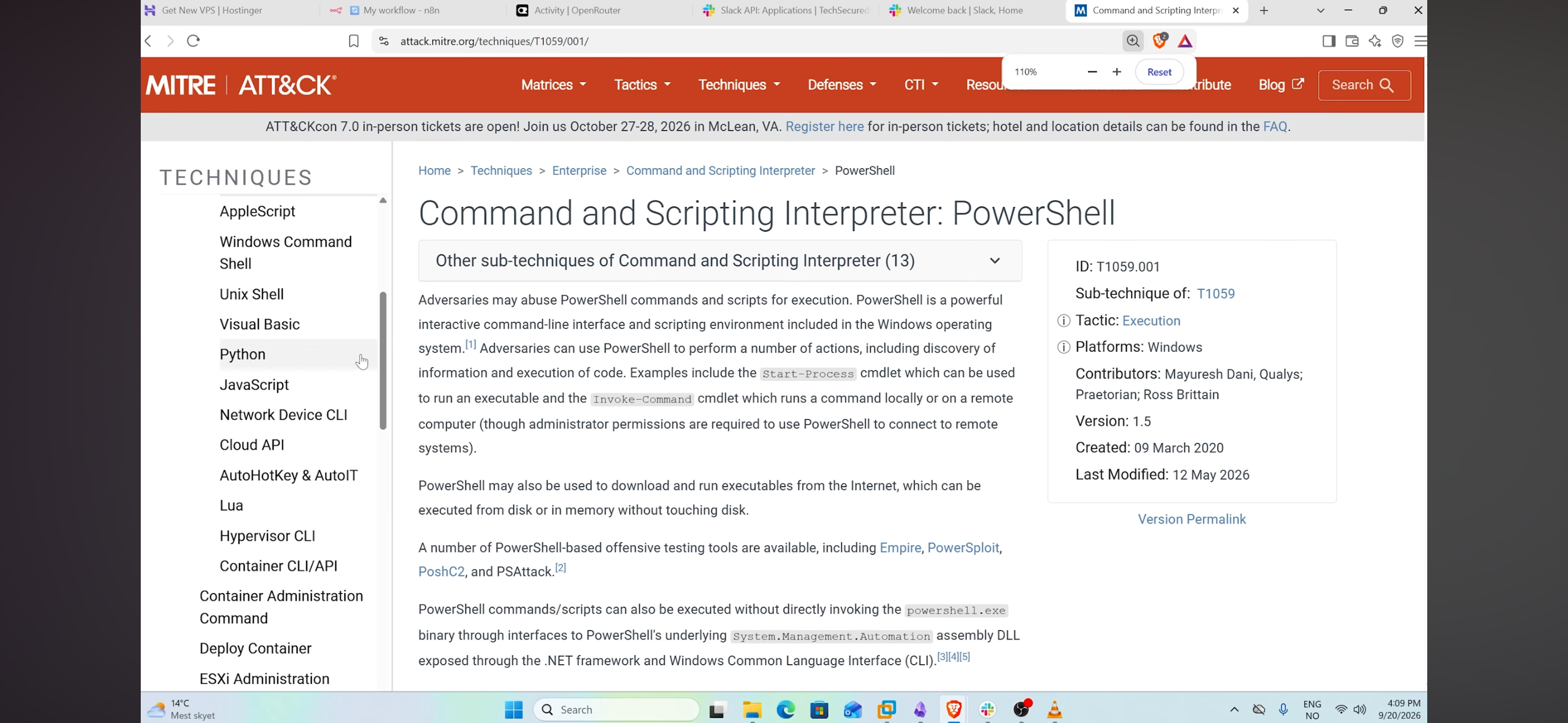Screen dimensions: 1568x723
Task: Open Brave Shields lion icon
Action: click(x=1160, y=40)
